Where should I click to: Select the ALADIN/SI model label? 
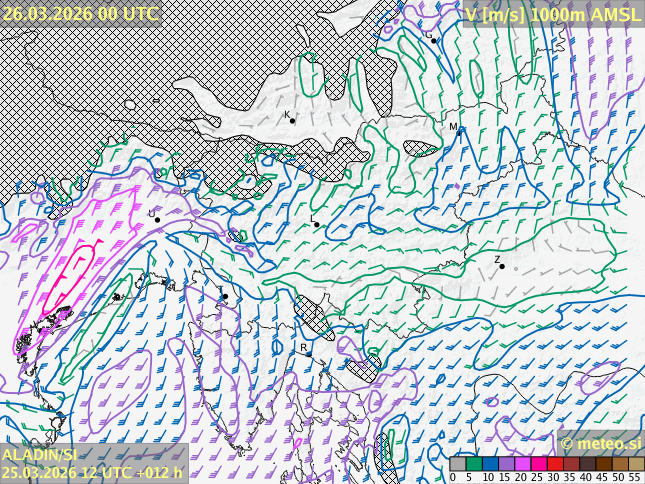pyautogui.click(x=40, y=455)
